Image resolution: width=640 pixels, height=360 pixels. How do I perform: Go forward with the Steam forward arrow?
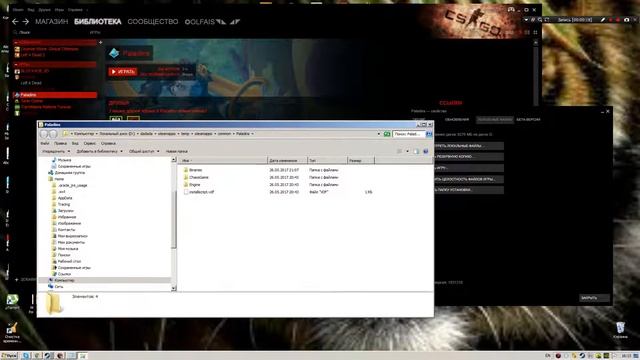coord(26,22)
